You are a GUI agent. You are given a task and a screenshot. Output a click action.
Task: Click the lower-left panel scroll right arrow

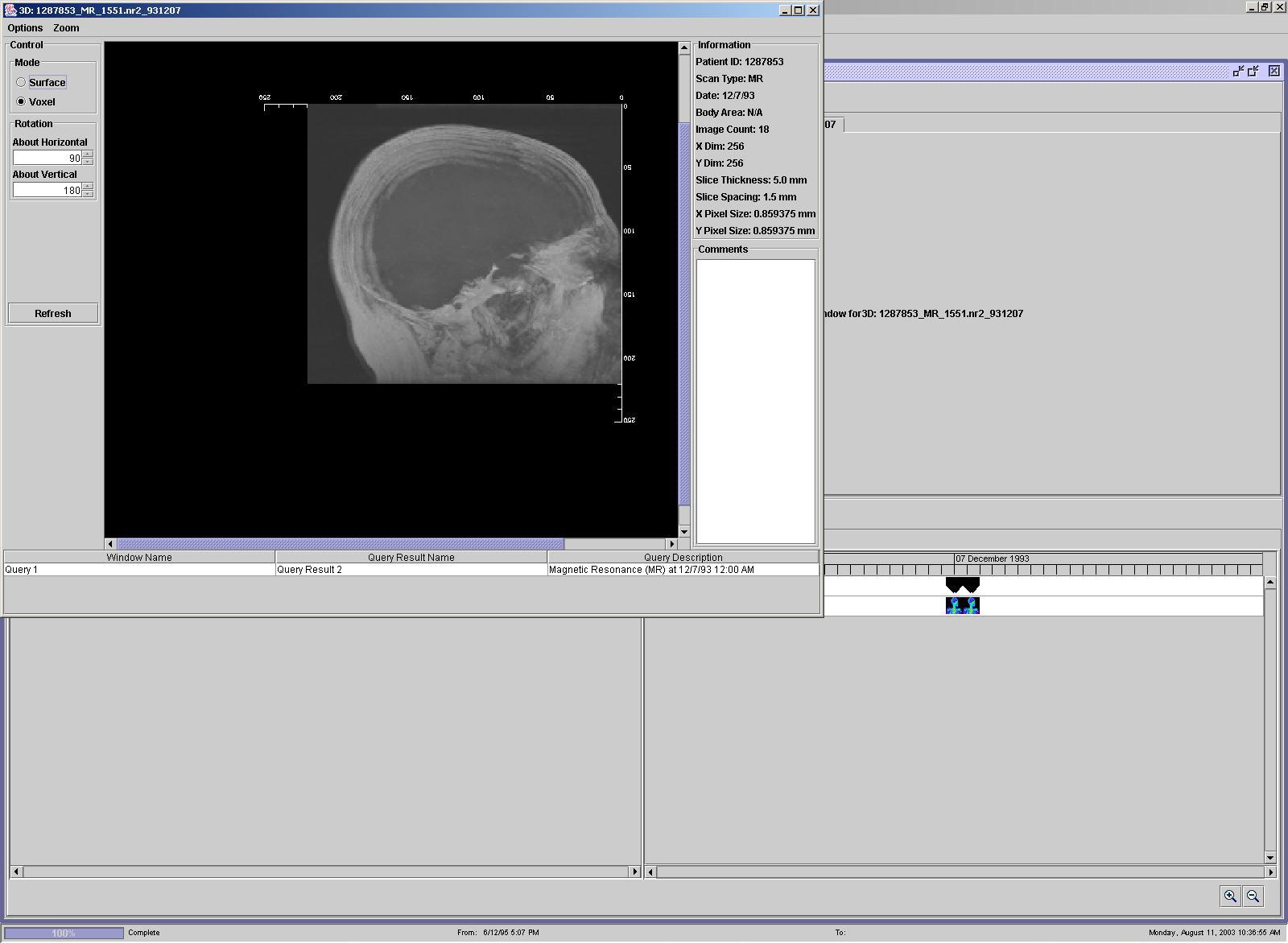click(634, 872)
